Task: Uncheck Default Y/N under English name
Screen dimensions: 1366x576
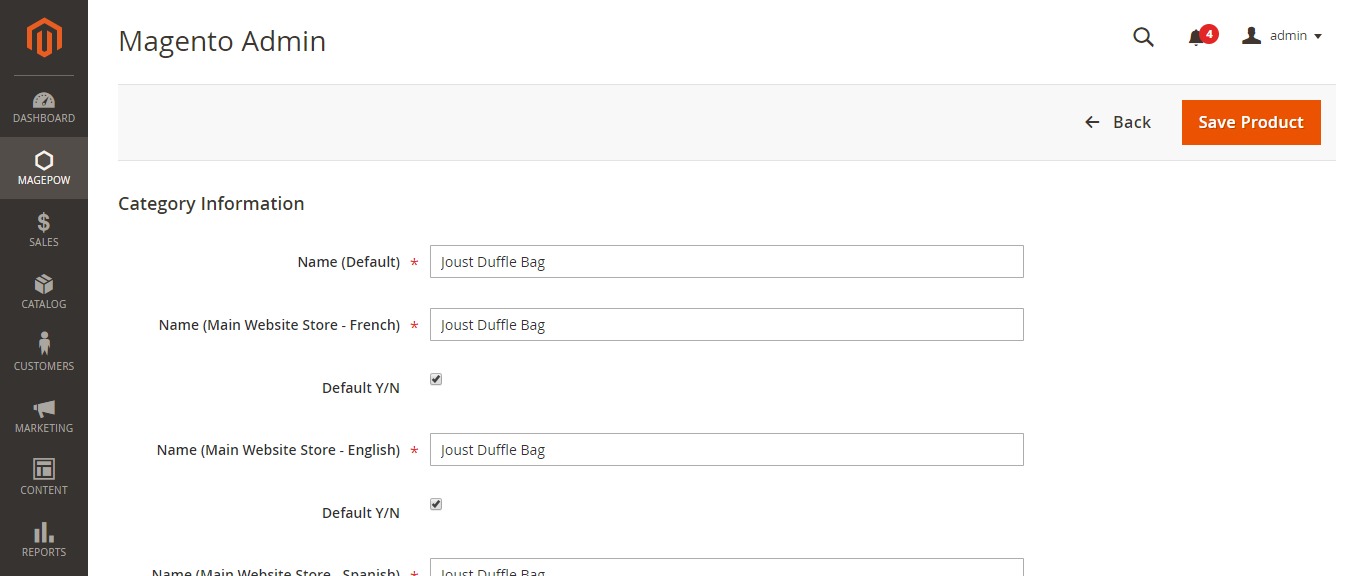Action: [436, 504]
